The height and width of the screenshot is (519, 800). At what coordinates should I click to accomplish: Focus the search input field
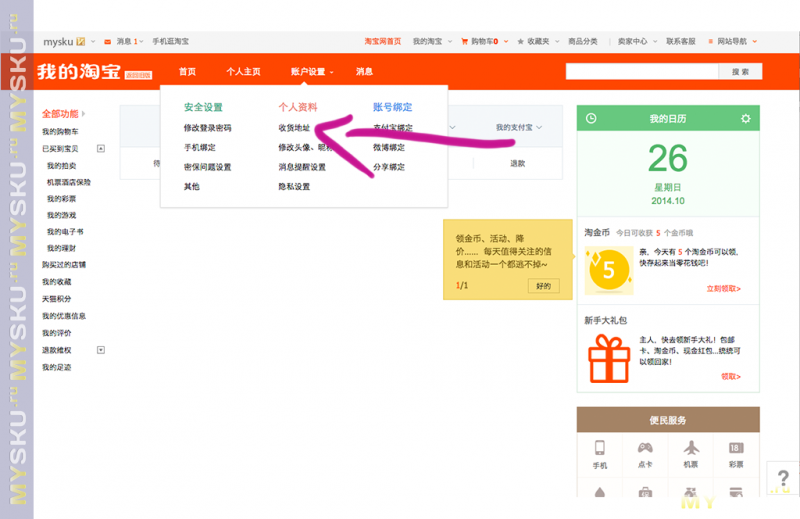[642, 71]
